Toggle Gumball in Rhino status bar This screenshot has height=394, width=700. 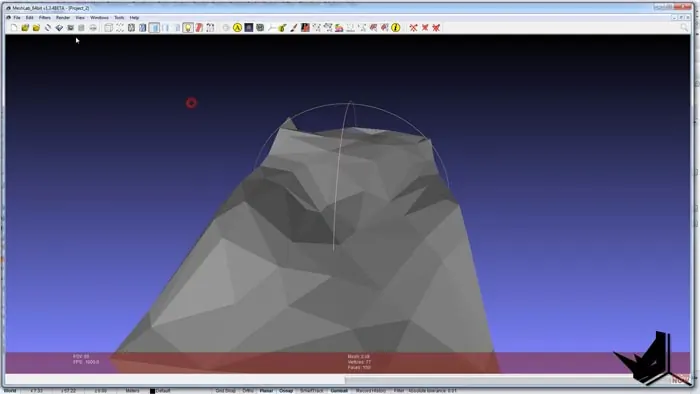point(339,390)
